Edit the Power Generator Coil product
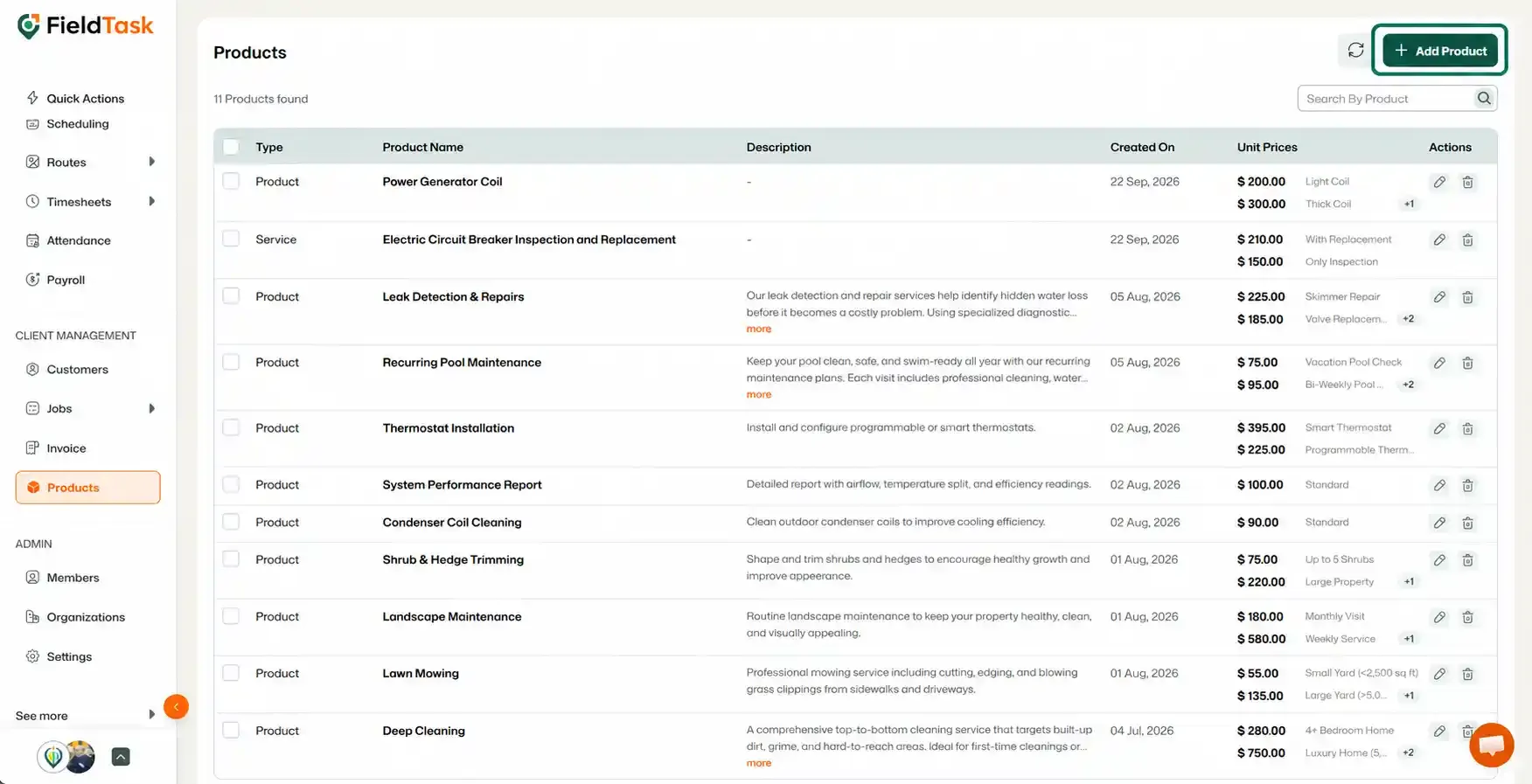 (x=1439, y=182)
